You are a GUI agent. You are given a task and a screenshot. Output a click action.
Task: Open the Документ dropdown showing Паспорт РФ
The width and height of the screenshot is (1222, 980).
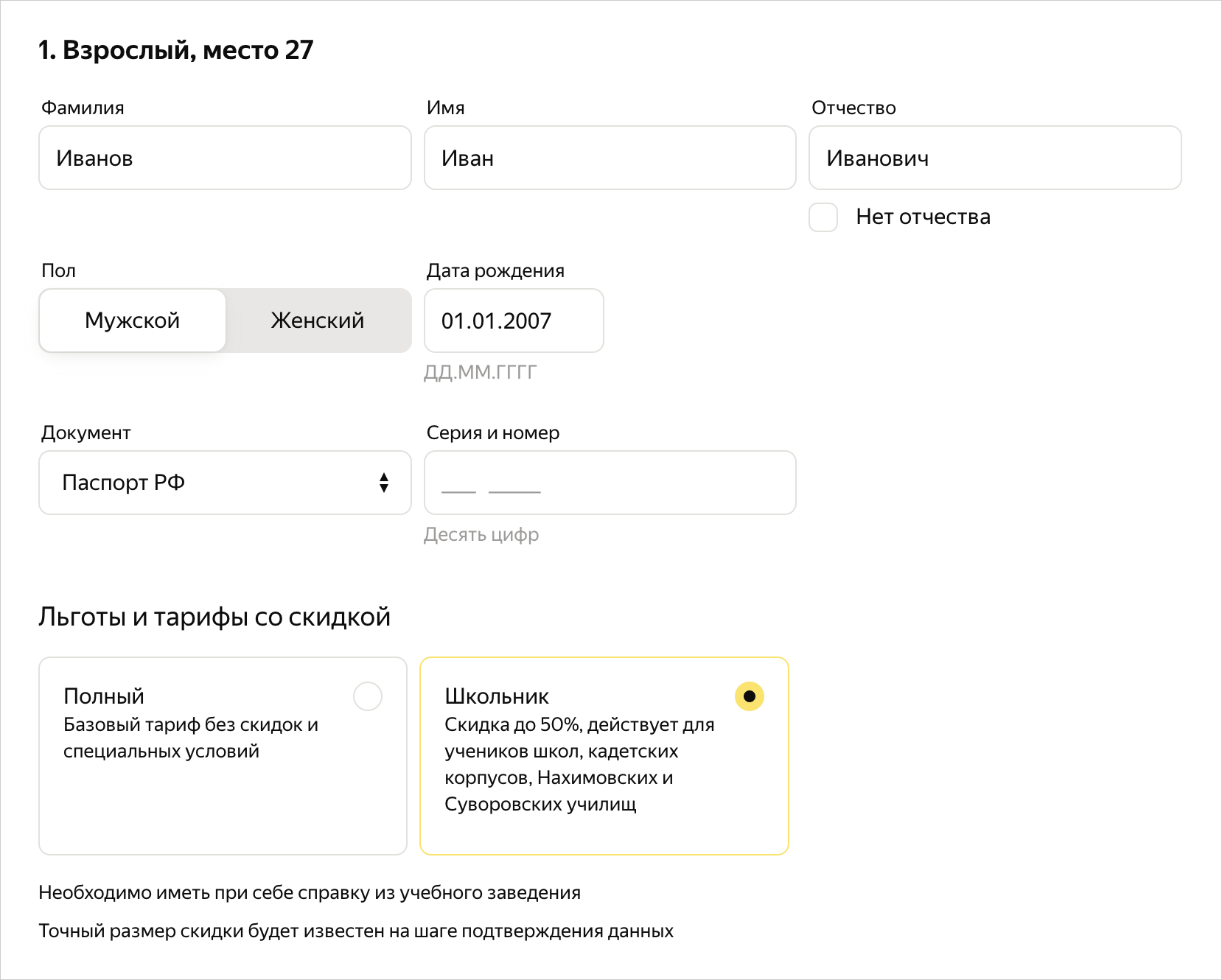[225, 483]
